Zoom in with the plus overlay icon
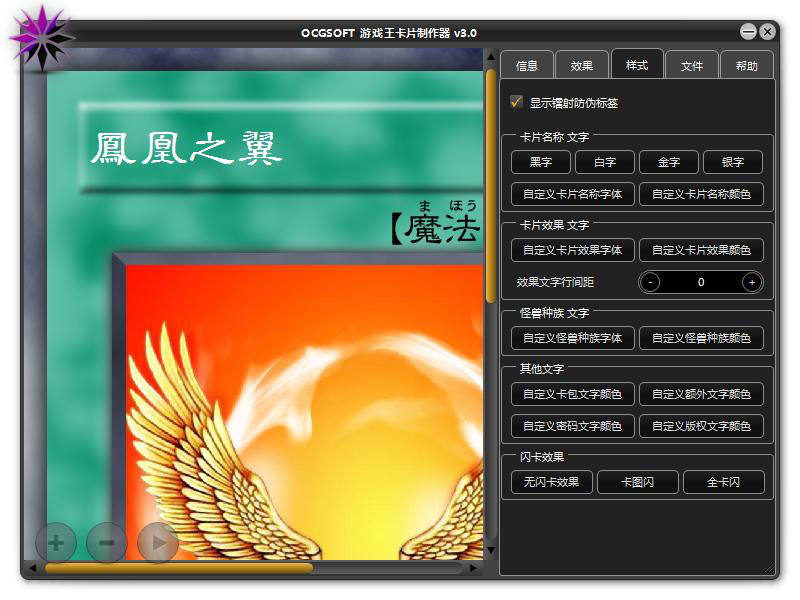800x600 pixels. [x=56, y=542]
